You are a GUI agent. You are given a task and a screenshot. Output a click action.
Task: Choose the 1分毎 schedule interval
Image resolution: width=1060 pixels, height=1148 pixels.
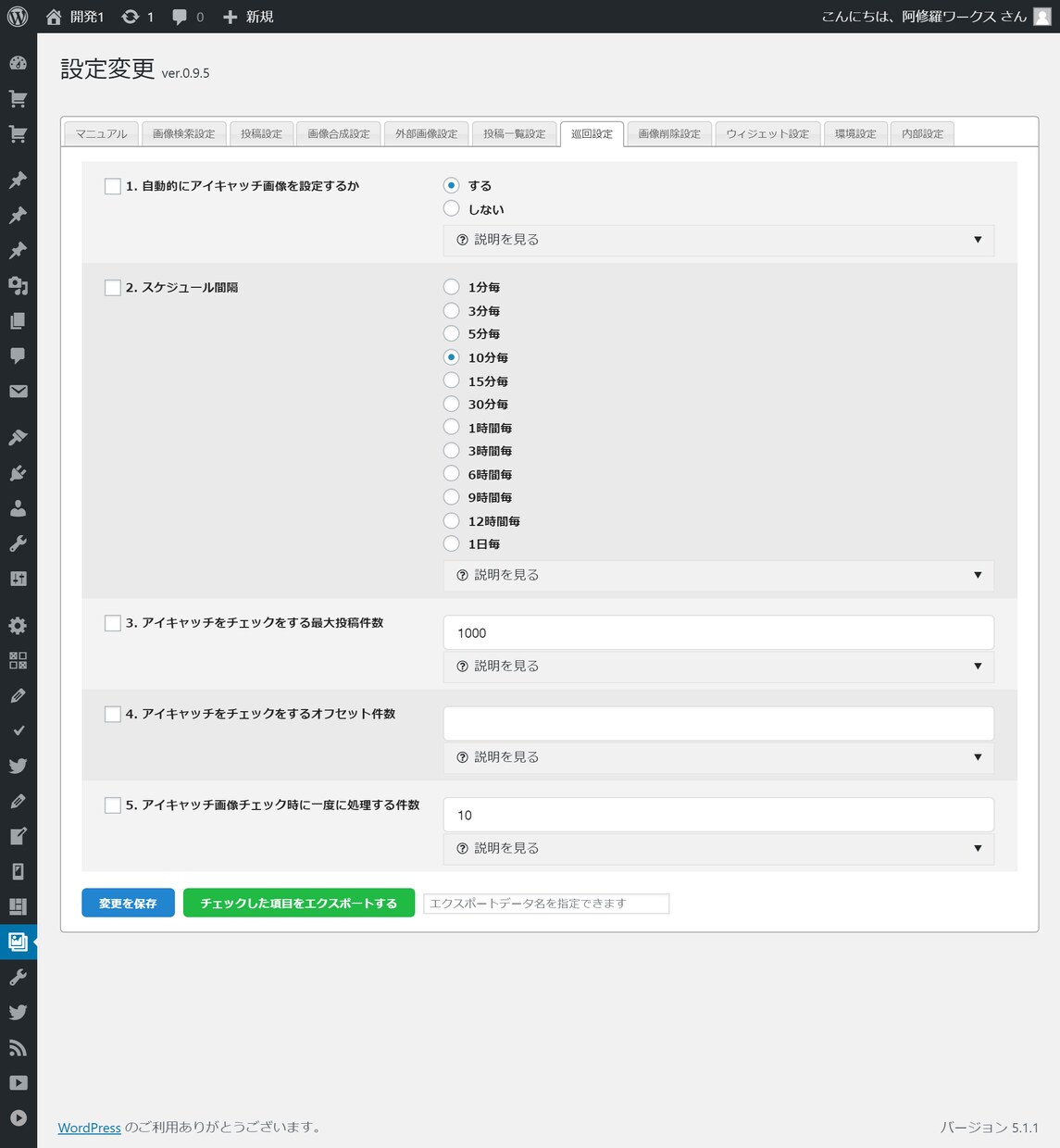pyautogui.click(x=452, y=287)
